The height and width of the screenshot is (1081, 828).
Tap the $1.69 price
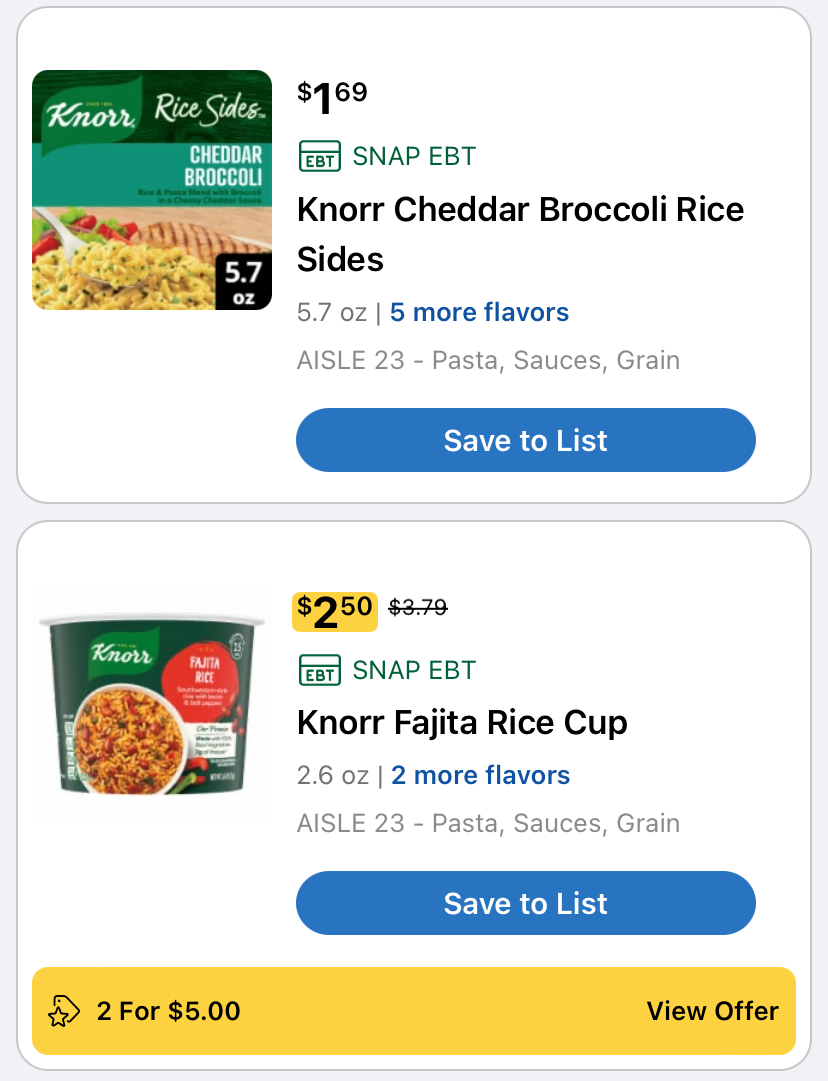pos(332,97)
